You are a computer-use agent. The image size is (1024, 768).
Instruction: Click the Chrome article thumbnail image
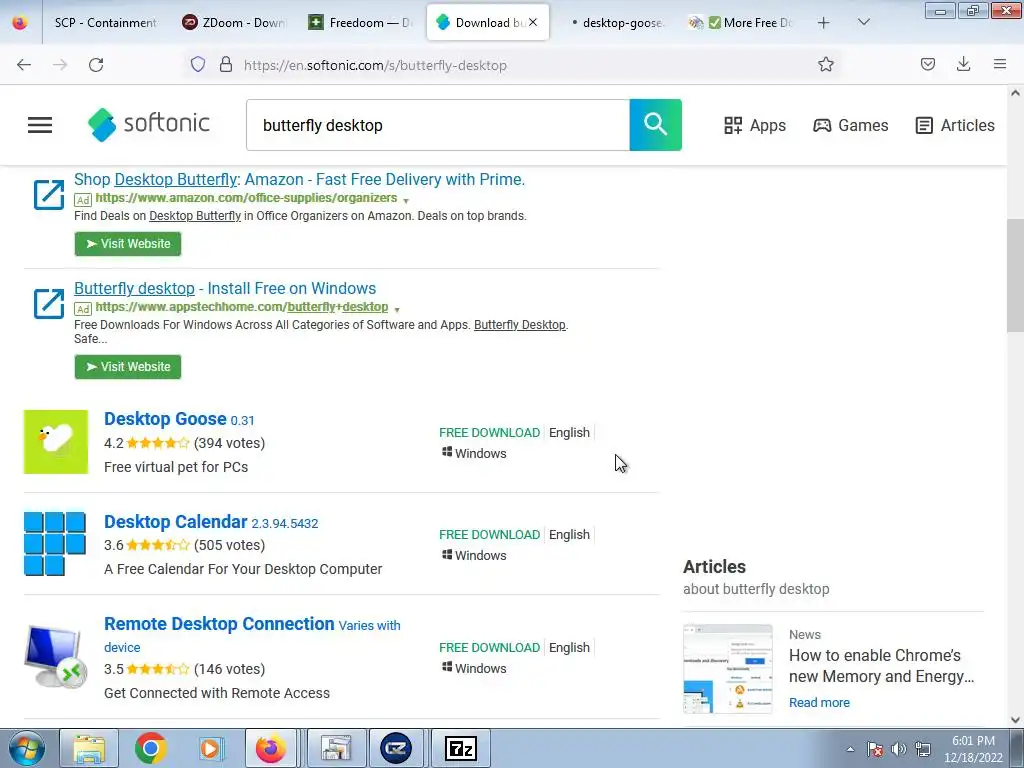click(728, 669)
